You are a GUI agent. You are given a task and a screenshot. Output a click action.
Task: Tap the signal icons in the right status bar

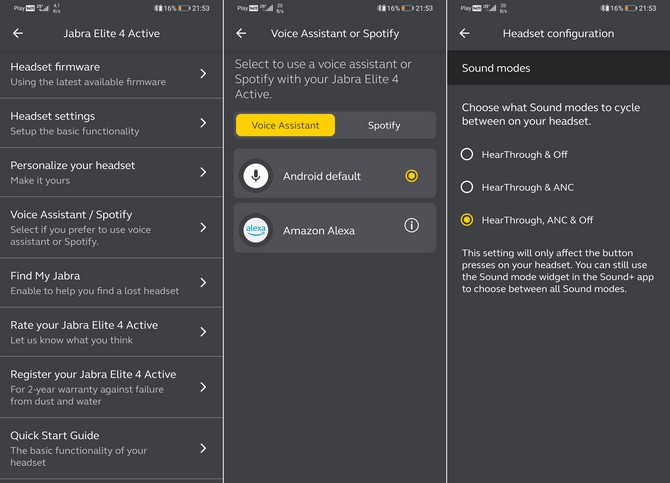tap(492, 8)
